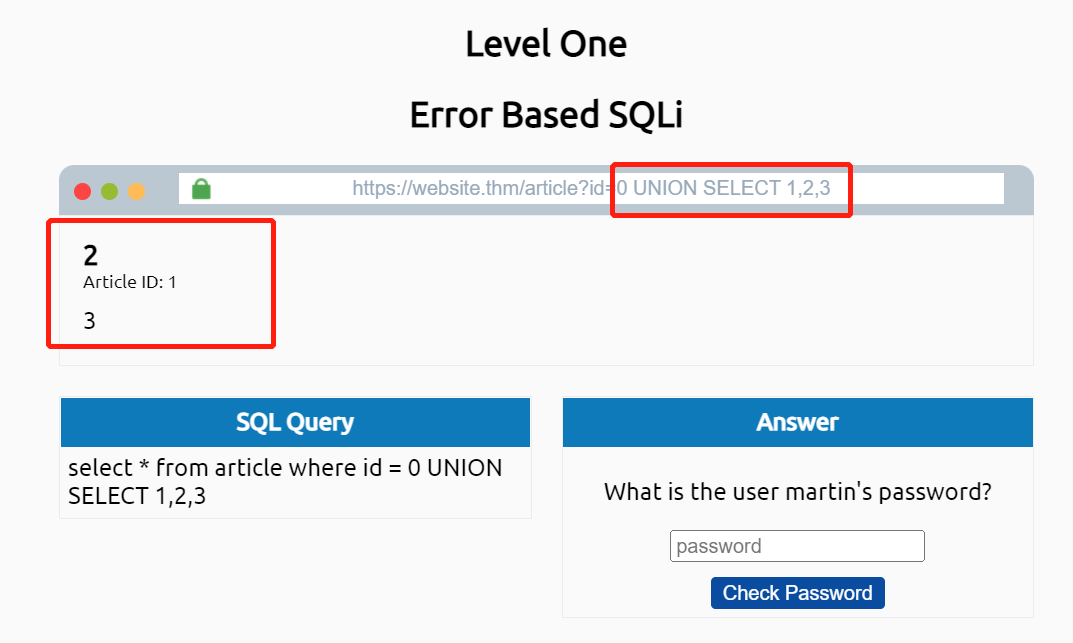Click the "SQL Query" panel header
This screenshot has width=1073, height=643.
pyautogui.click(x=295, y=422)
